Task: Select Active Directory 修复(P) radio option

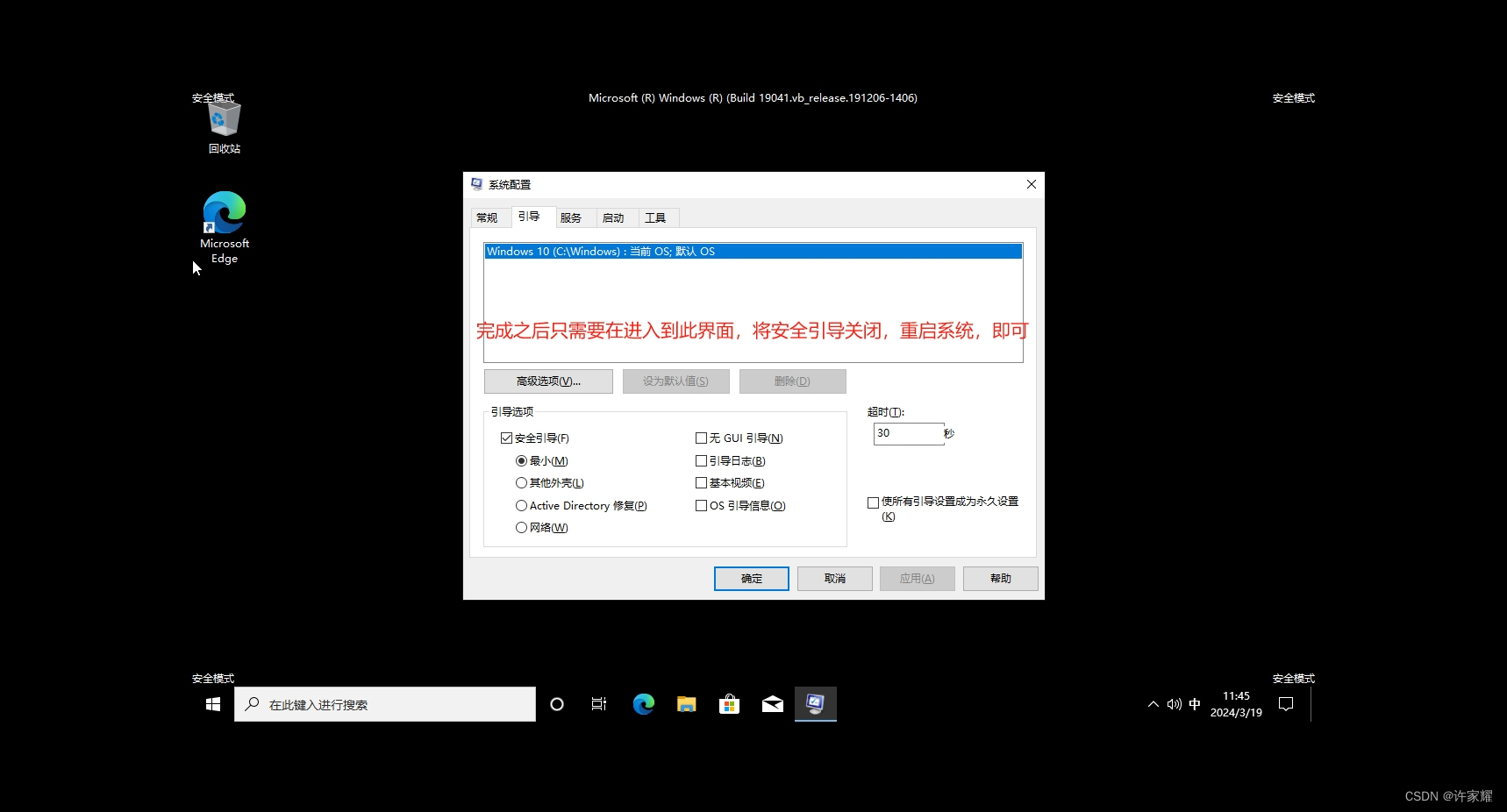Action: click(521, 506)
